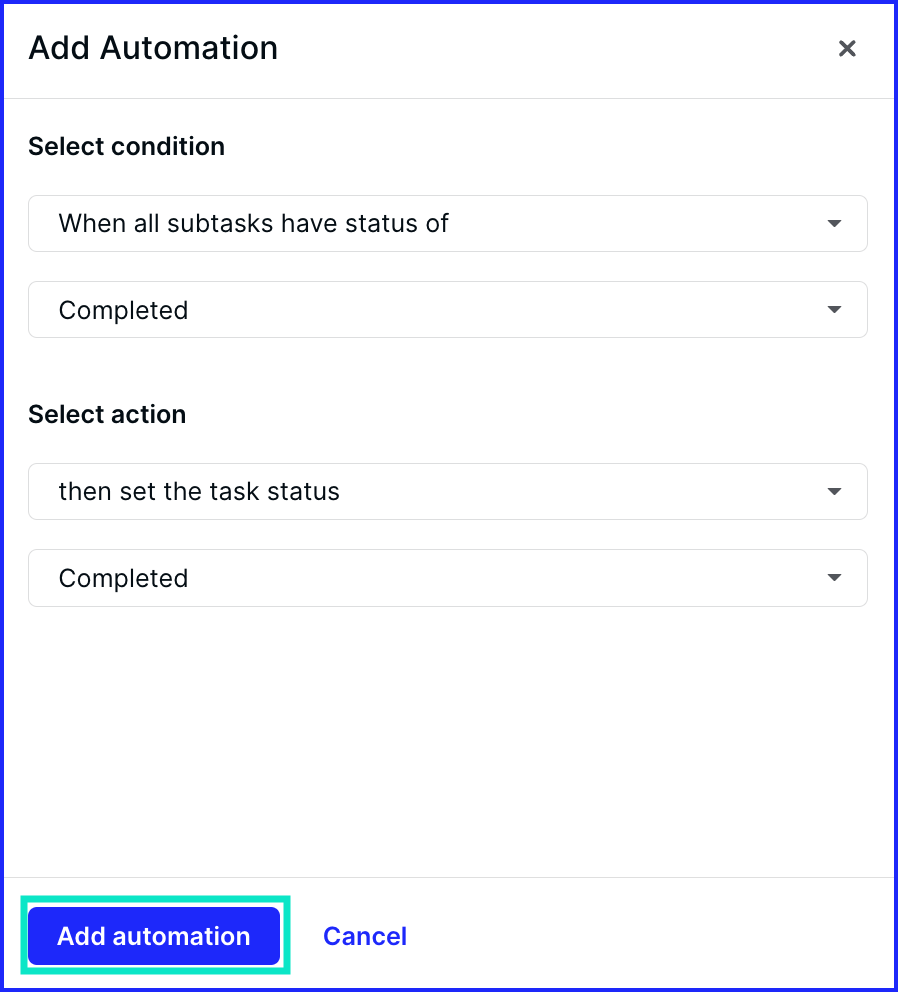Expand the Completed status dropdown under Select condition
The width and height of the screenshot is (898, 992).
pyautogui.click(x=447, y=309)
